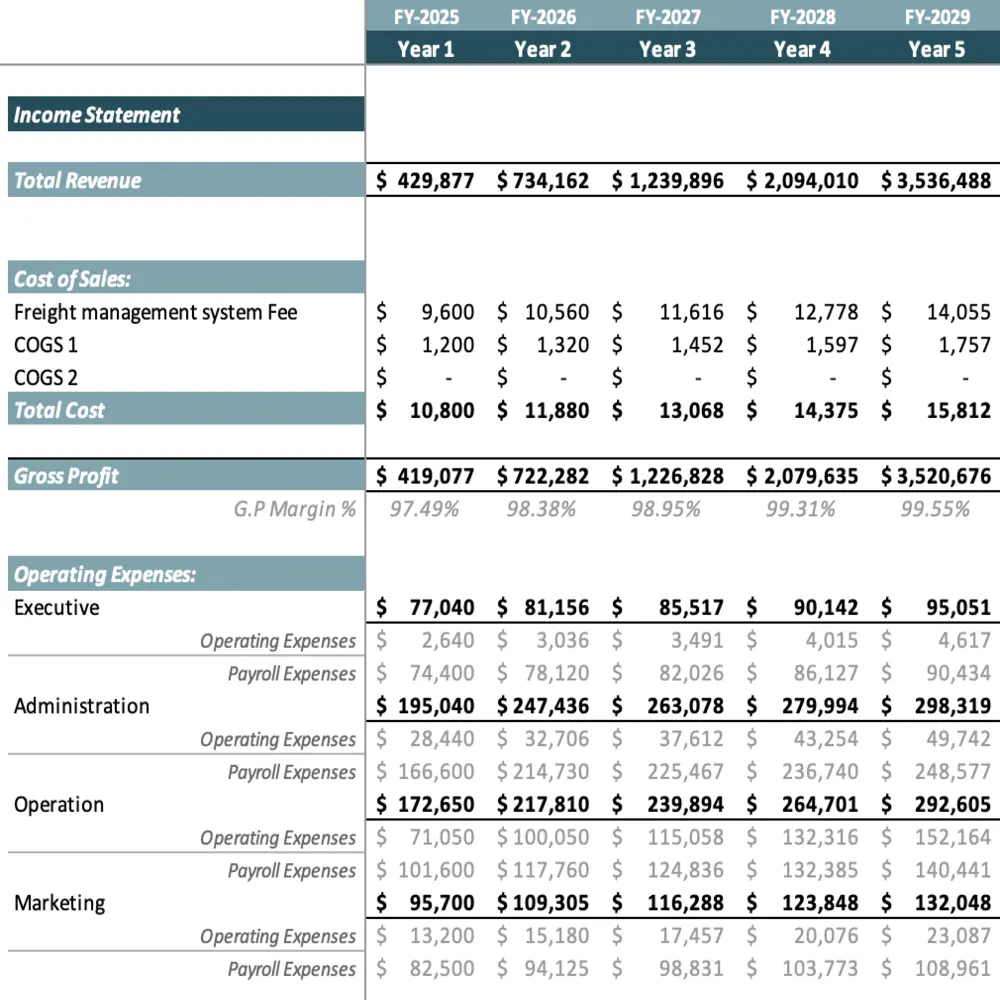
Task: Click Total Cost value 14,375
Action: (826, 411)
